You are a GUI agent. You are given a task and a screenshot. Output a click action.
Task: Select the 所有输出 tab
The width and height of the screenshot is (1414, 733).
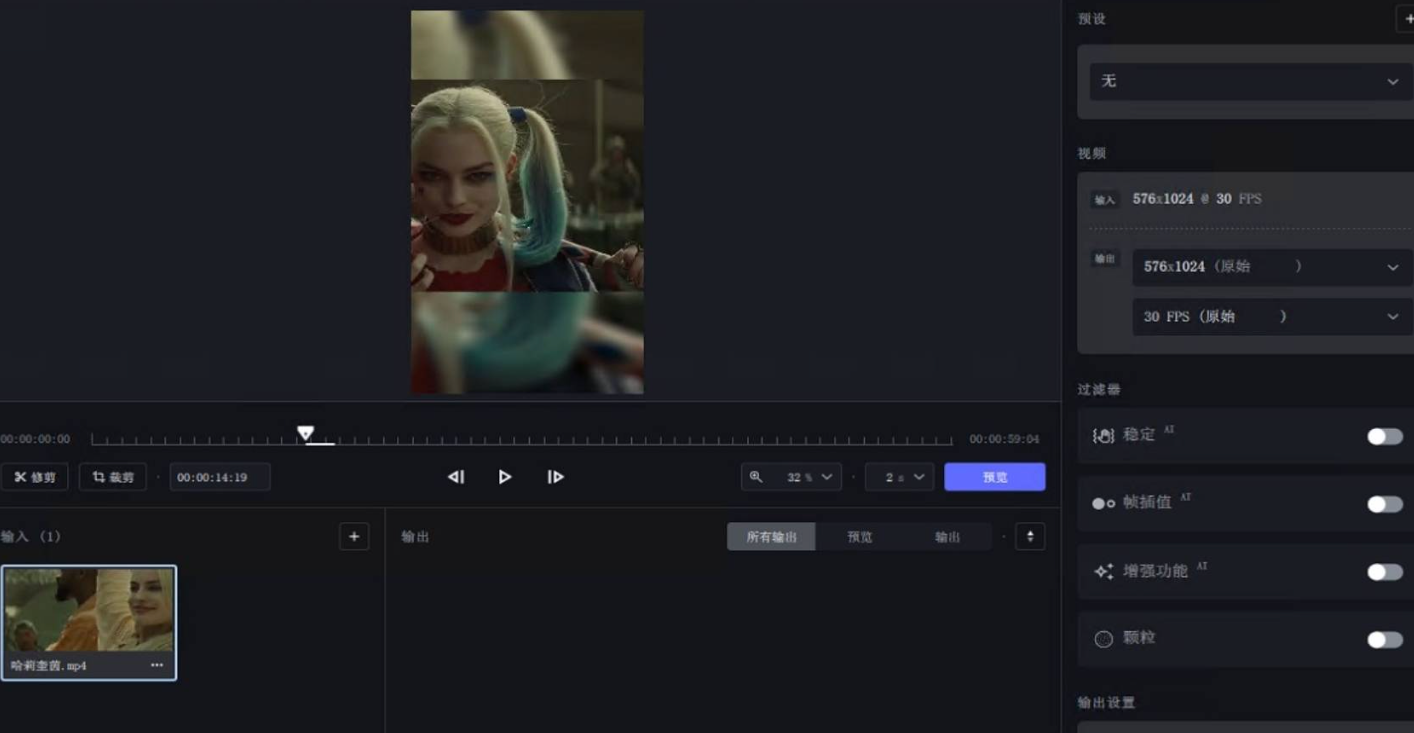click(771, 537)
